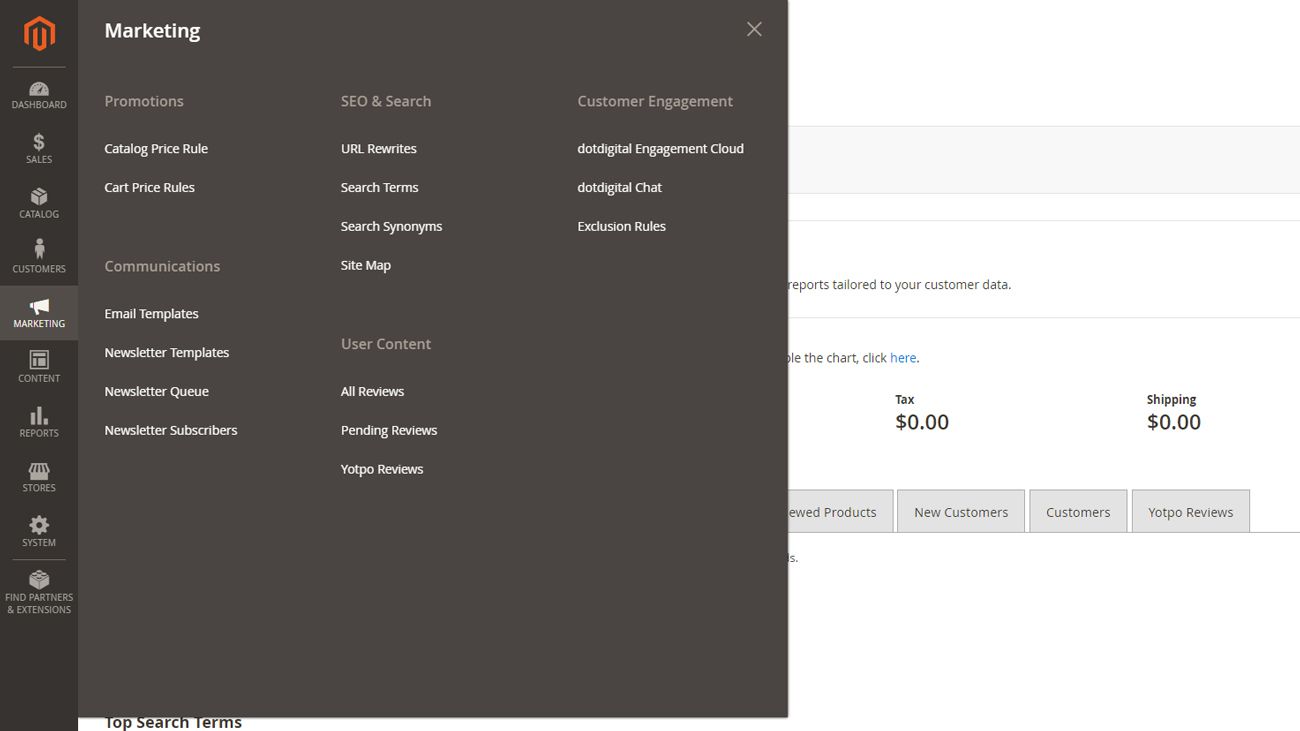This screenshot has height=731, width=1300.
Task: Click the Magento logo
Action: point(39,33)
